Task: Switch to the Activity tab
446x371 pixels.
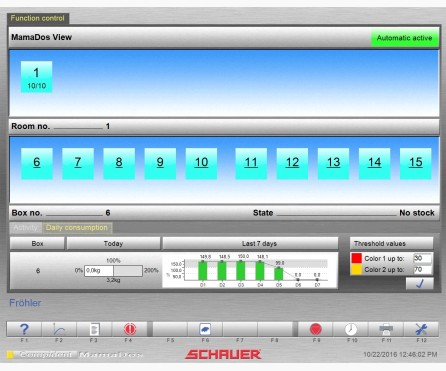Action: [25, 228]
